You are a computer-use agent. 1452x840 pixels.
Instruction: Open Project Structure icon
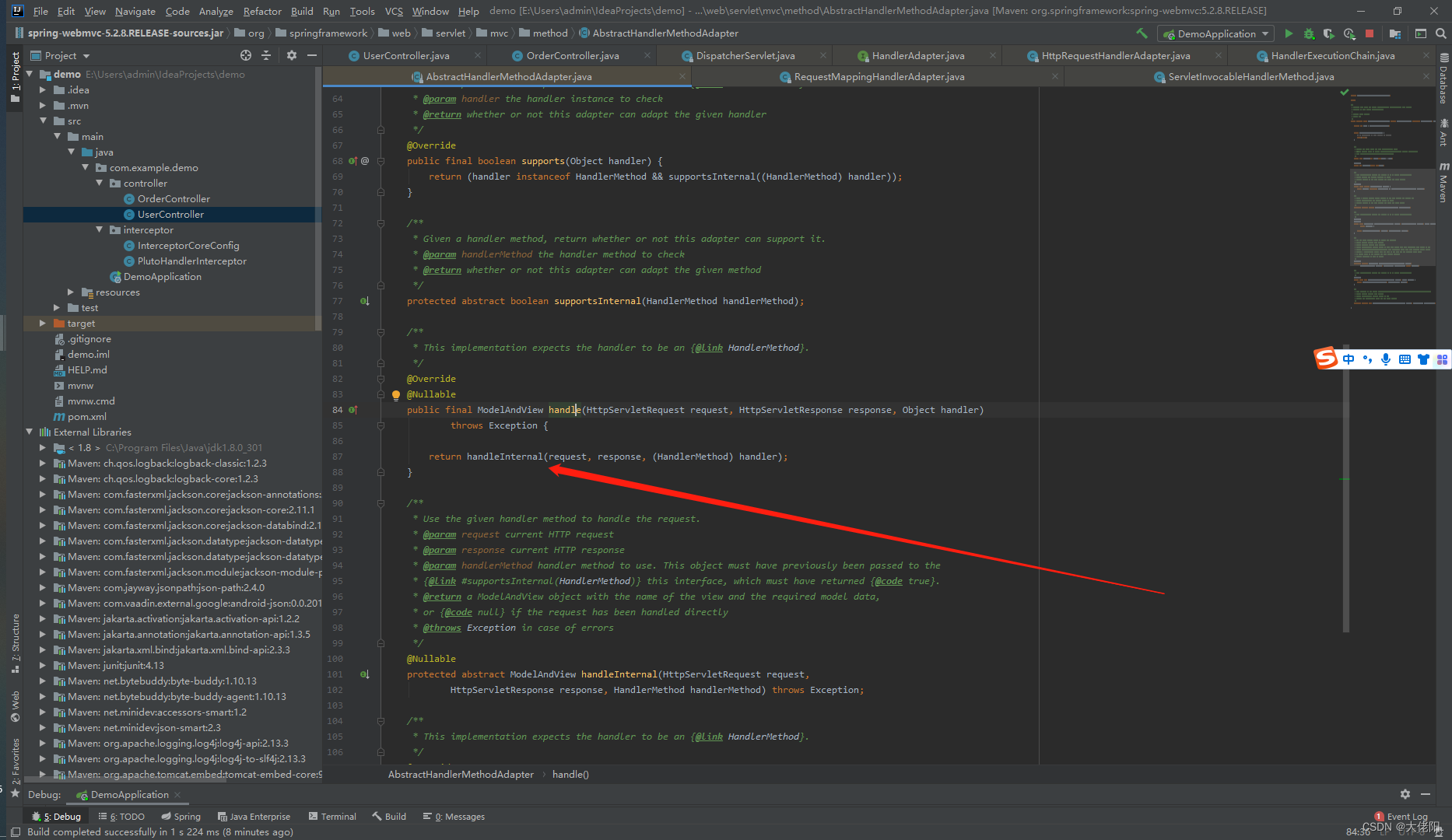[1395, 33]
